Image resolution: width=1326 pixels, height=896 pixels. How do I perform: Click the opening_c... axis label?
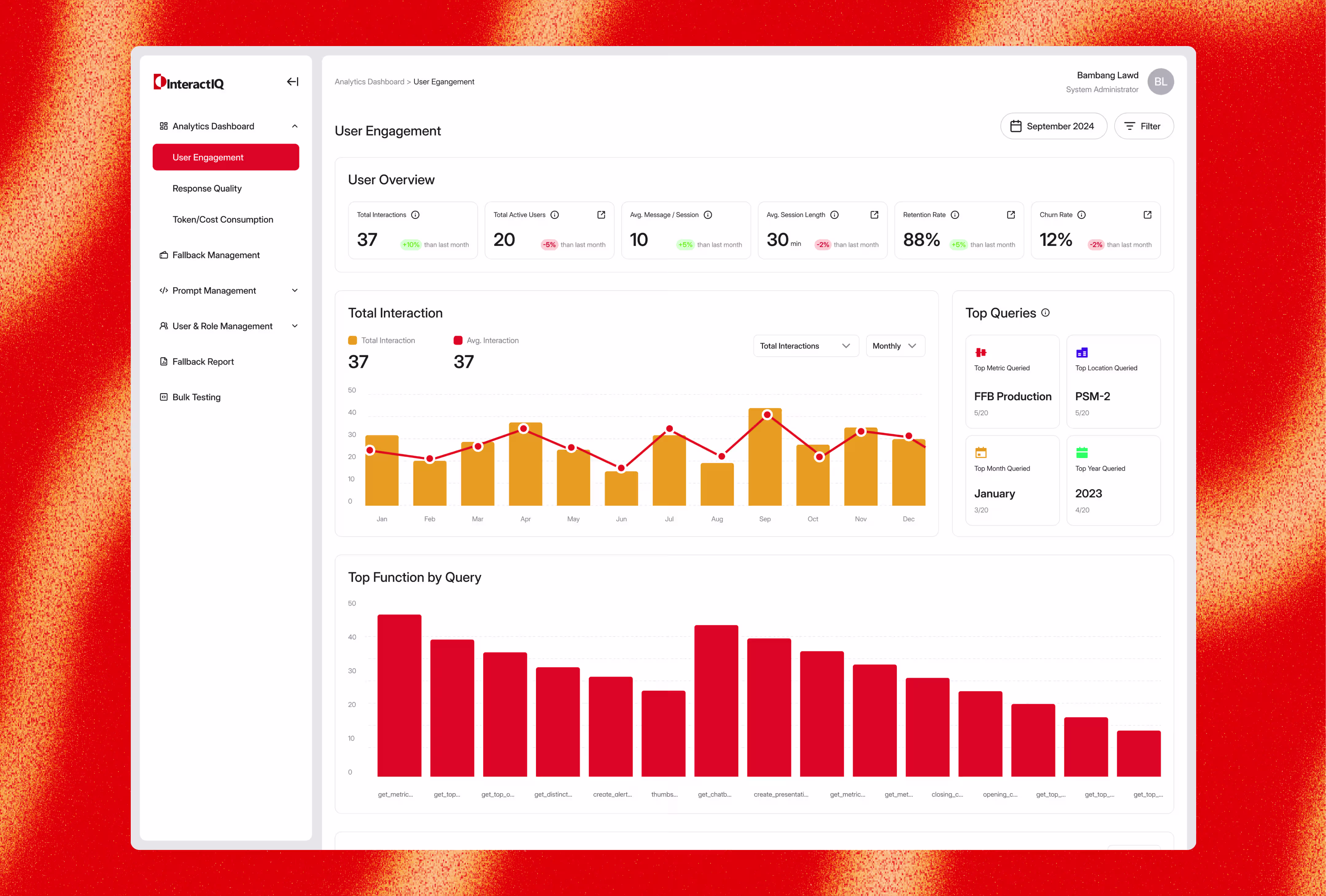(x=1000, y=794)
